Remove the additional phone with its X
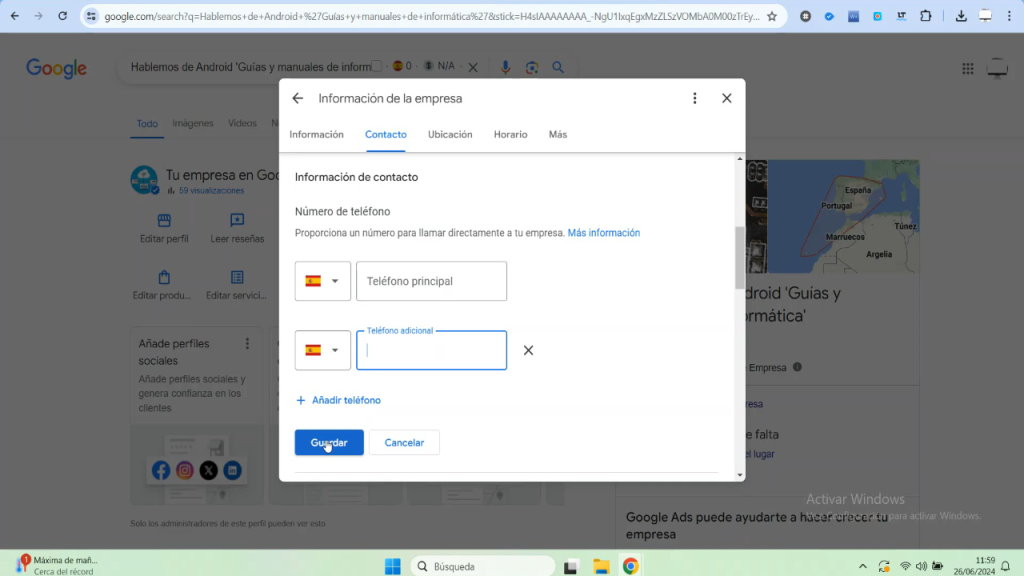The image size is (1024, 576). pyautogui.click(x=528, y=350)
